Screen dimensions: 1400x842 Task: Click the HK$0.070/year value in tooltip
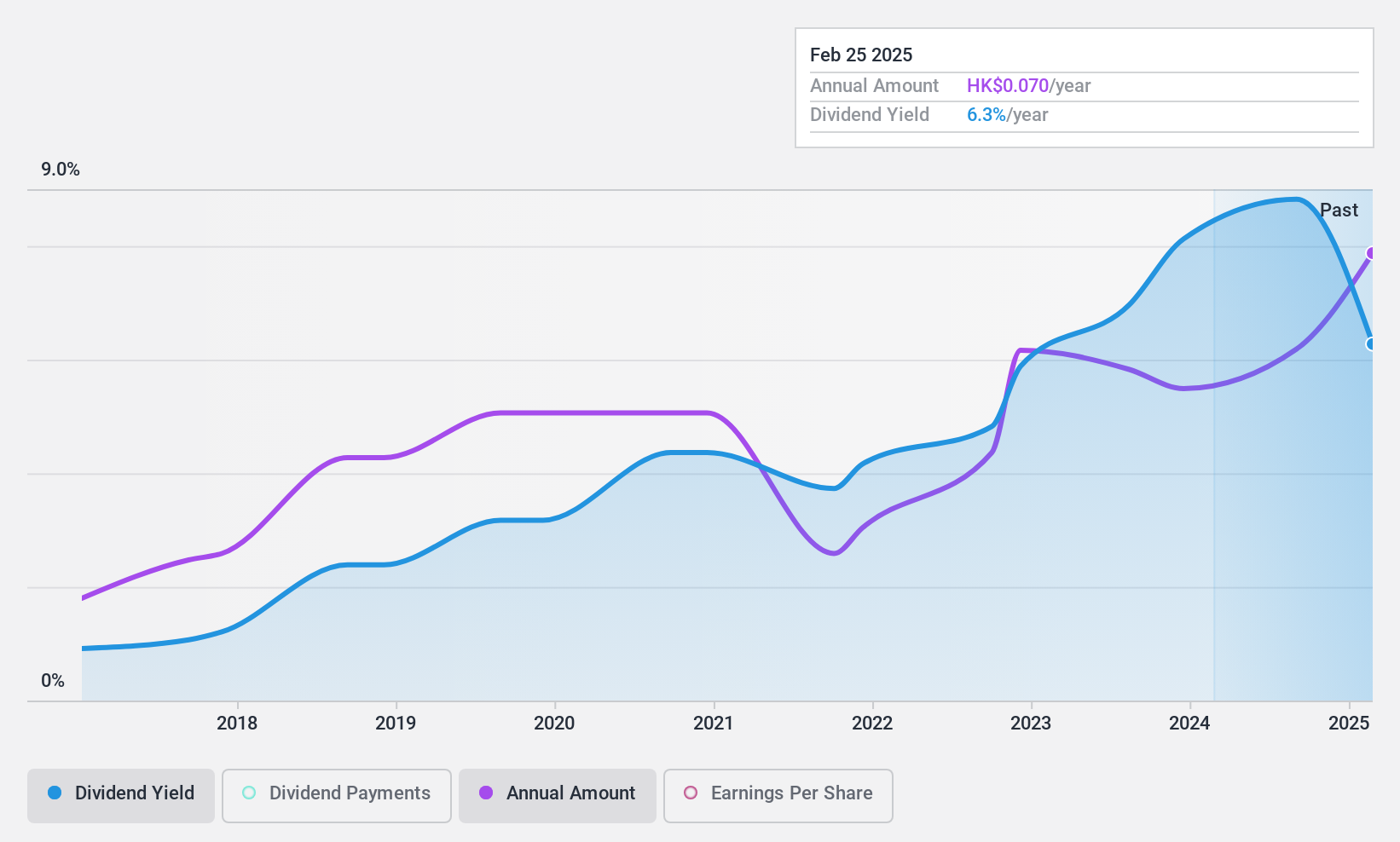[x=1028, y=85]
